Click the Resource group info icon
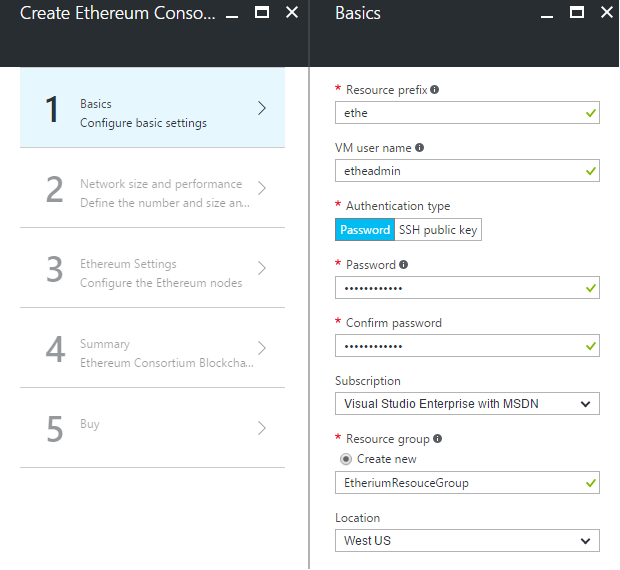The width and height of the screenshot is (620, 570). pyautogui.click(x=437, y=439)
